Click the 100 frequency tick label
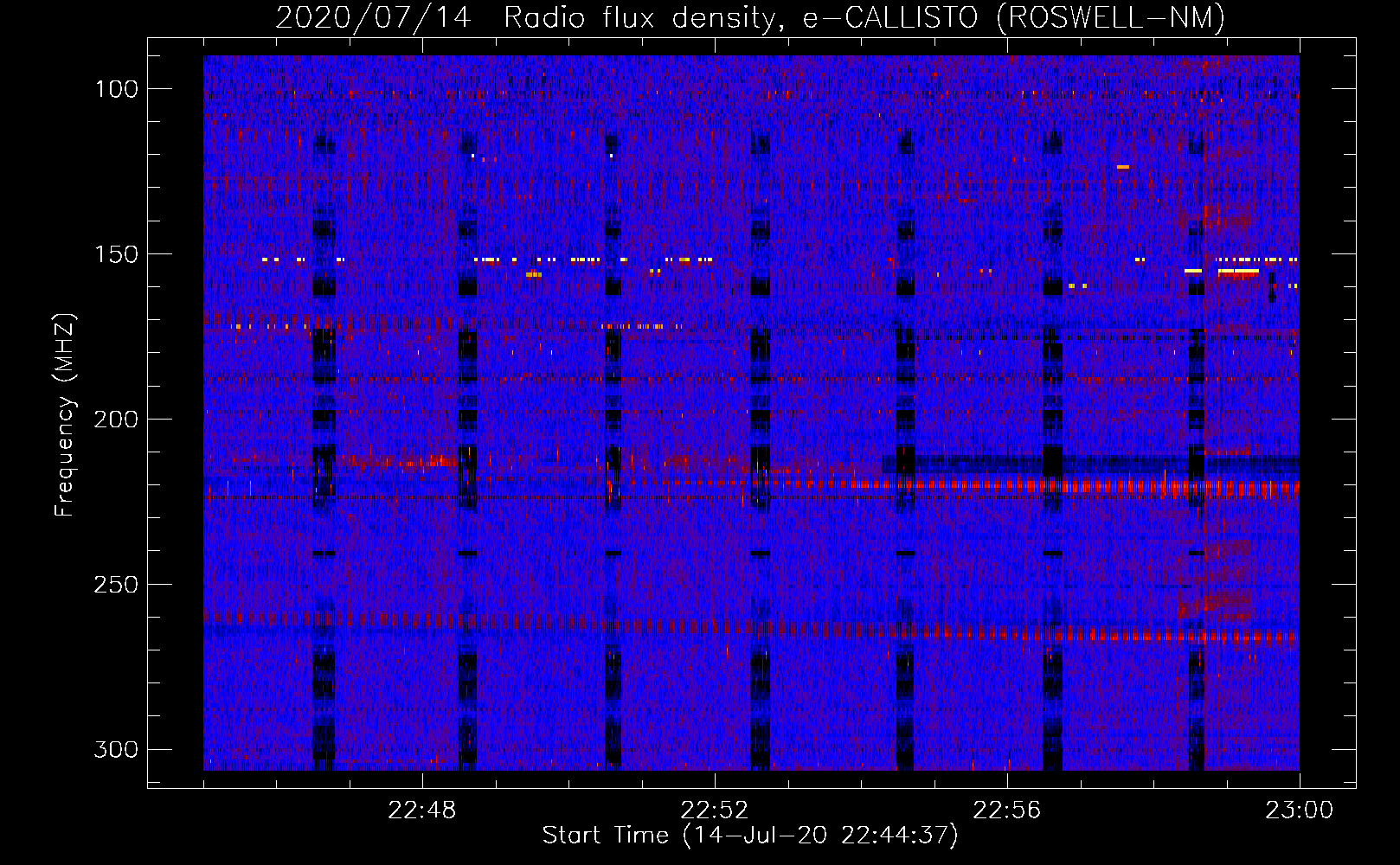1400x865 pixels. (115, 89)
